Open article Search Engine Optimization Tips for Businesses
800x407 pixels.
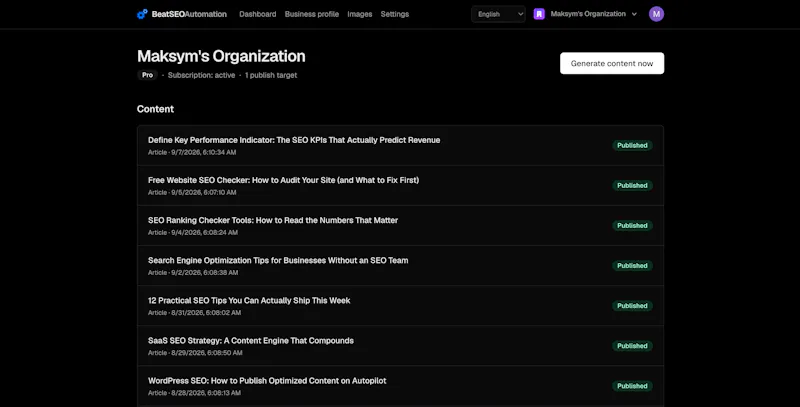tap(278, 261)
